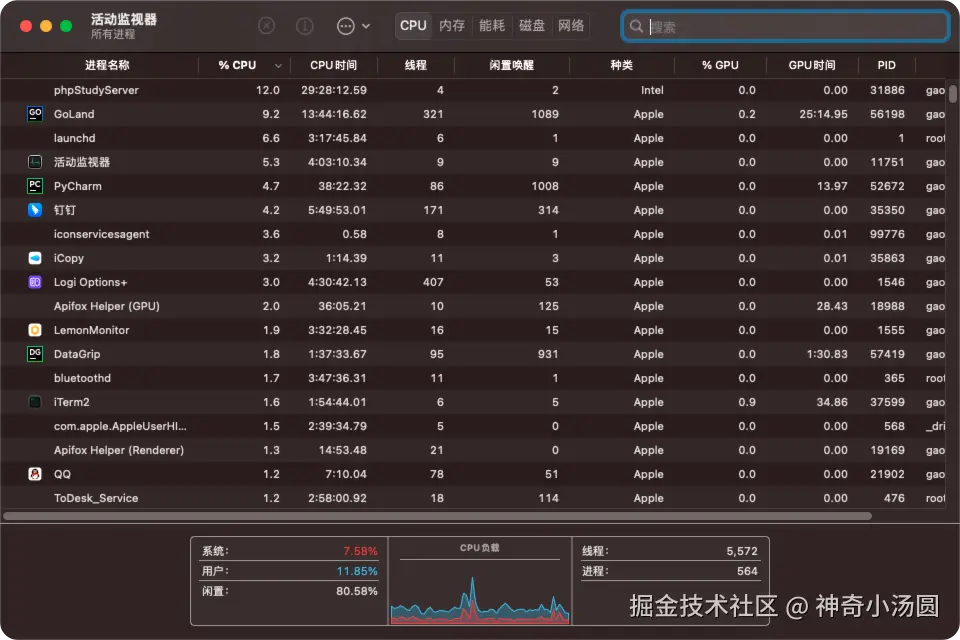Select the com.apple.AppleUserHI... row
Image resolution: width=960 pixels, height=640 pixels.
[x=473, y=426]
